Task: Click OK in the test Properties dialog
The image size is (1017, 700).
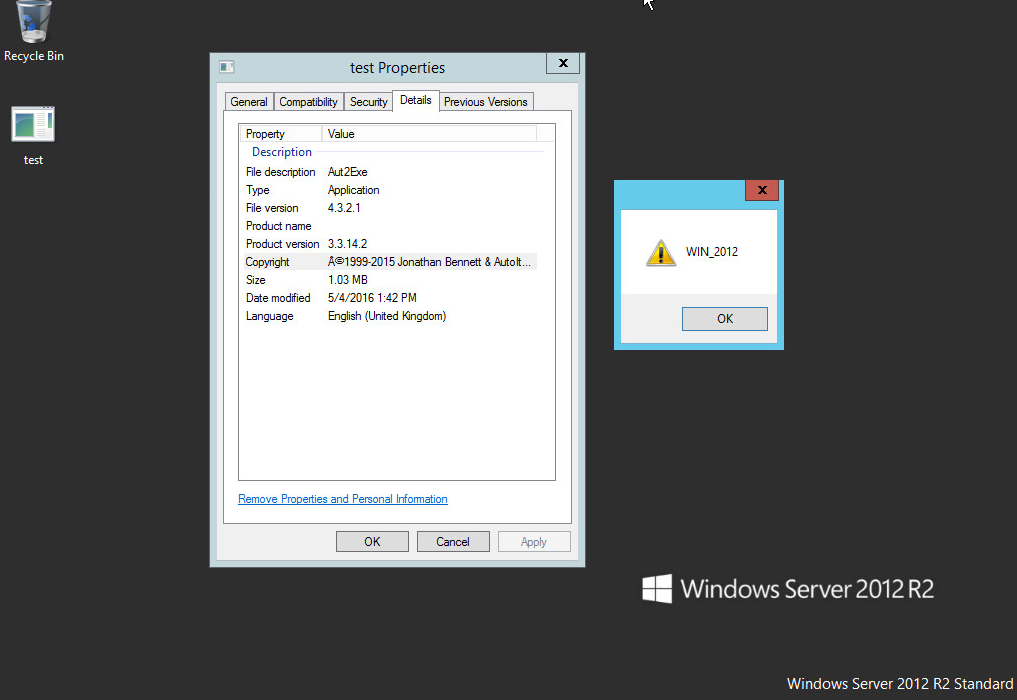Action: click(372, 542)
